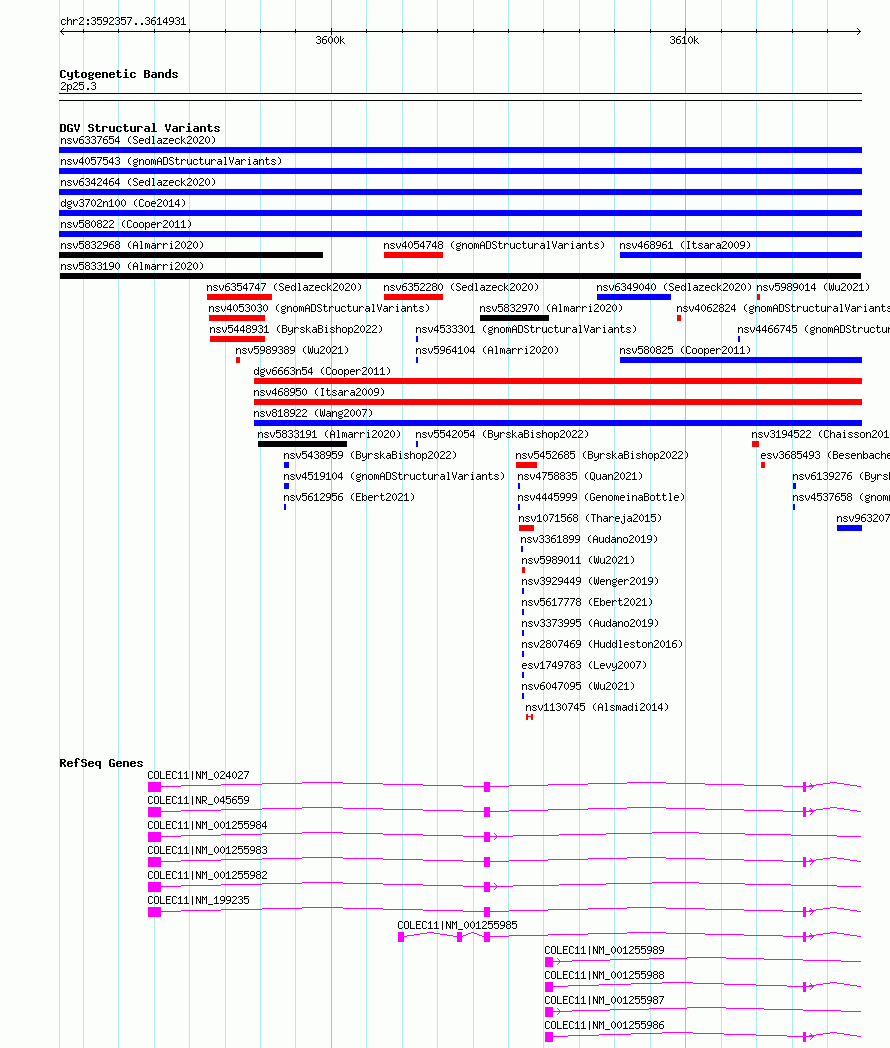Open the nsv5438959 (ByrskaBishop2022) label
Viewport: 890px width, 1048px height.
click(x=370, y=455)
